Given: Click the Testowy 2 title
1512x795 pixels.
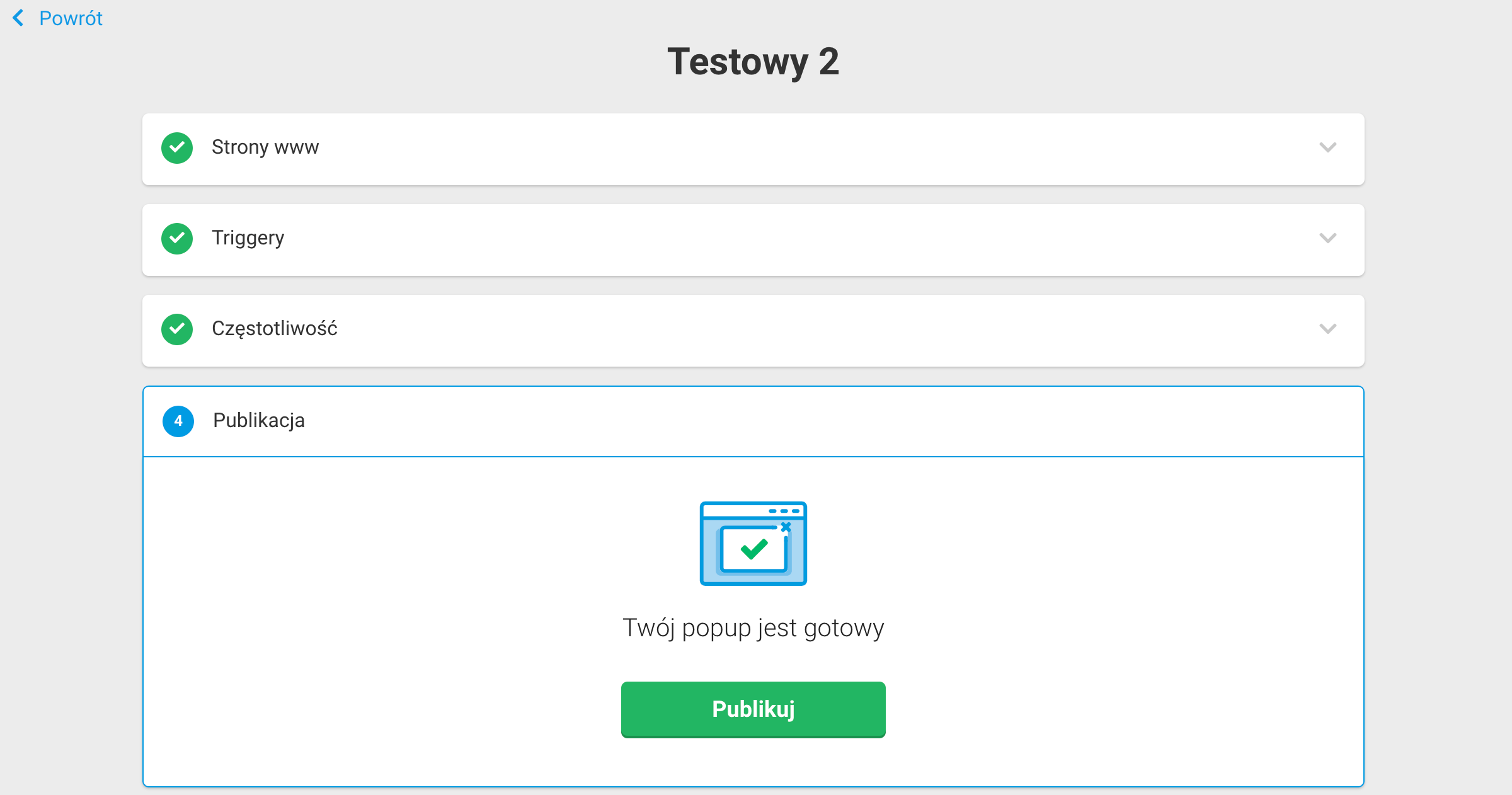Looking at the screenshot, I should pos(753,62).
